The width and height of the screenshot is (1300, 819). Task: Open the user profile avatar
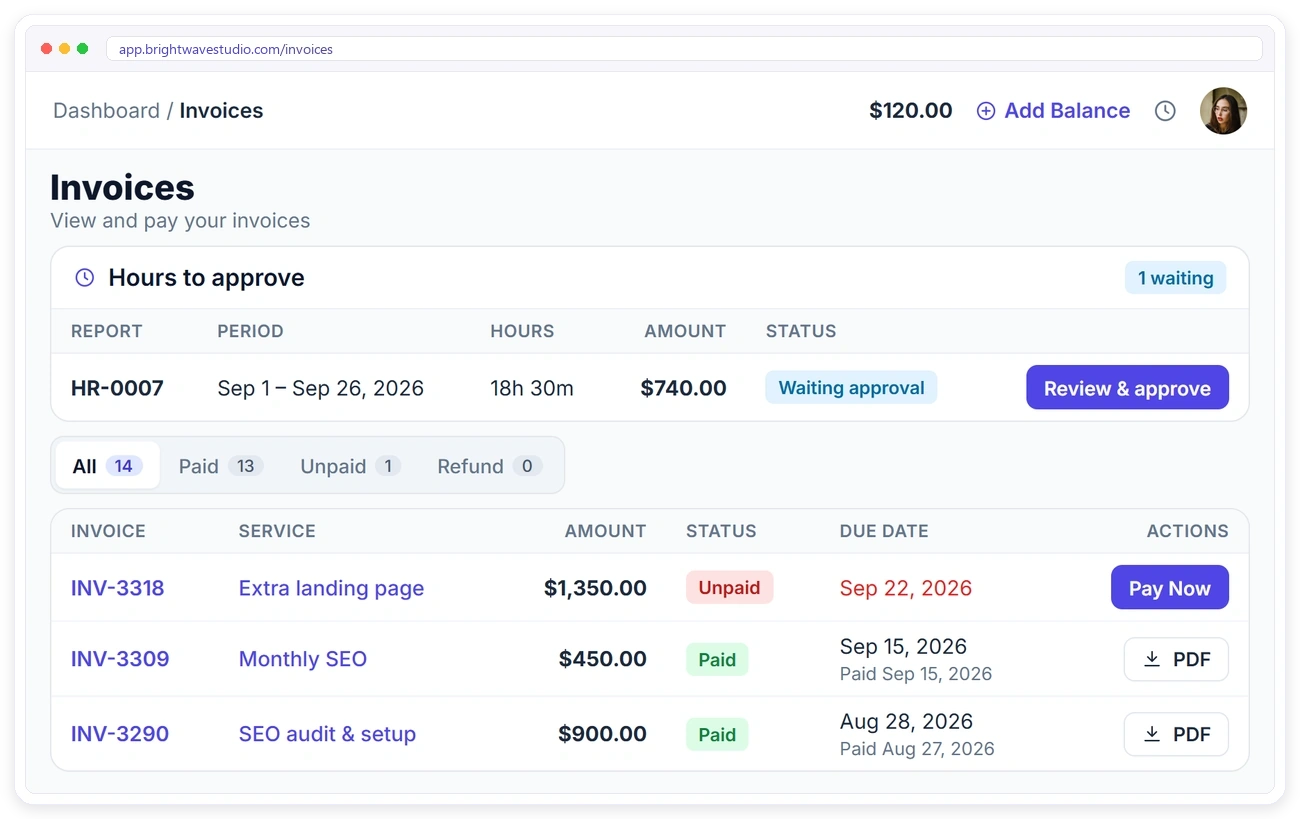coord(1223,111)
